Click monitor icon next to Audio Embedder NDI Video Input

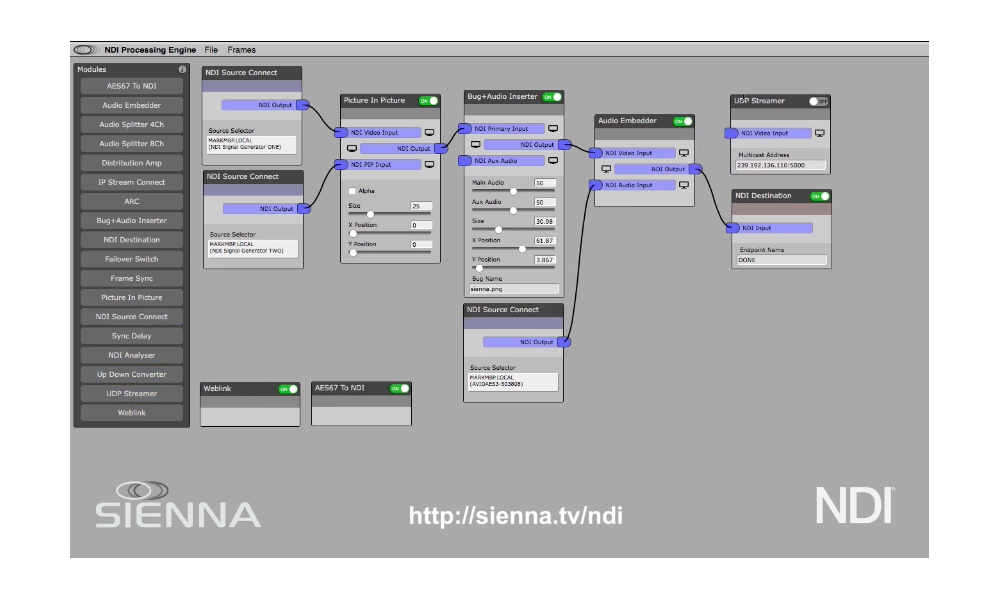point(684,152)
